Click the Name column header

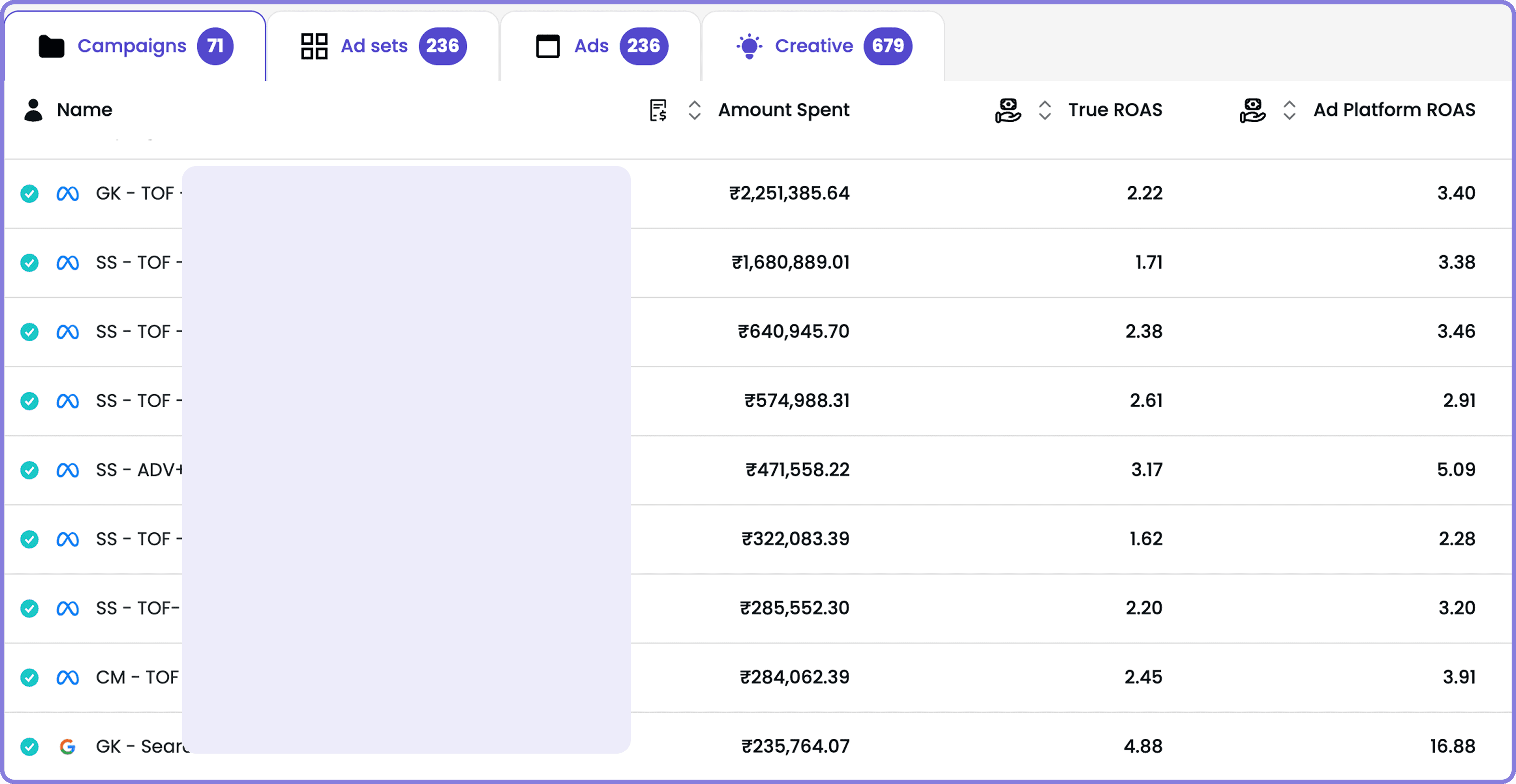[x=84, y=110]
